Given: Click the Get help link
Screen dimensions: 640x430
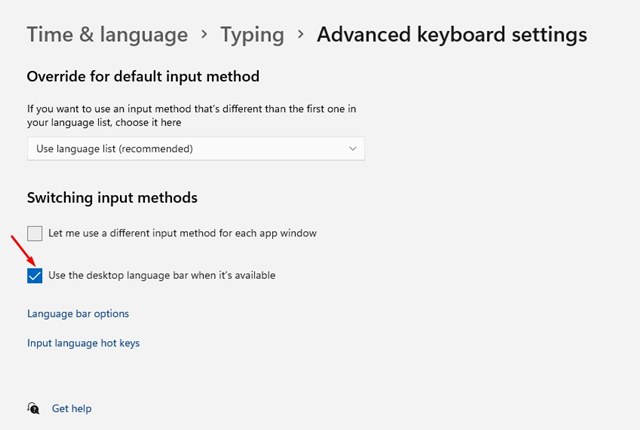Looking at the screenshot, I should coord(71,408).
